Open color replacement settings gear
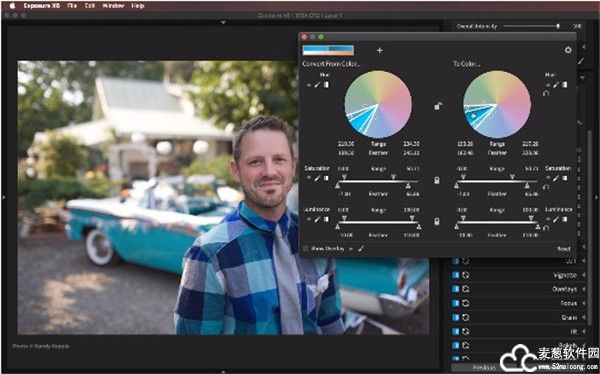The image size is (600, 374). [568, 50]
